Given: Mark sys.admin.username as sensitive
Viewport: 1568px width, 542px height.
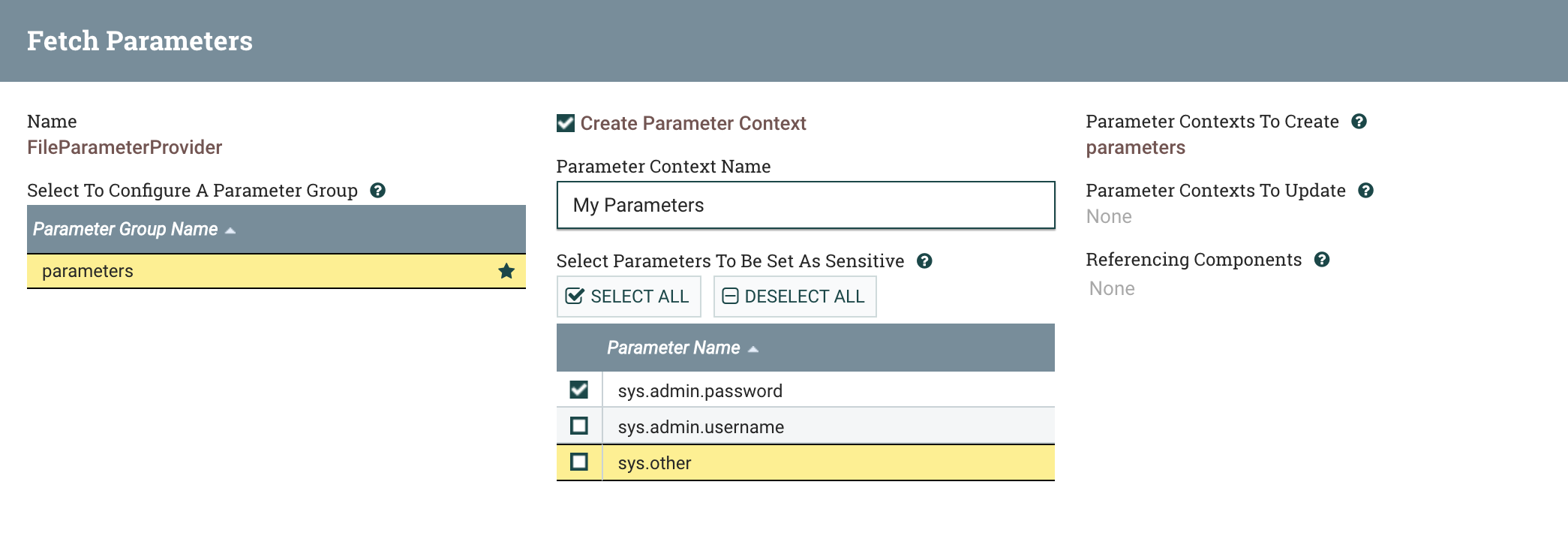Looking at the screenshot, I should pos(578,426).
